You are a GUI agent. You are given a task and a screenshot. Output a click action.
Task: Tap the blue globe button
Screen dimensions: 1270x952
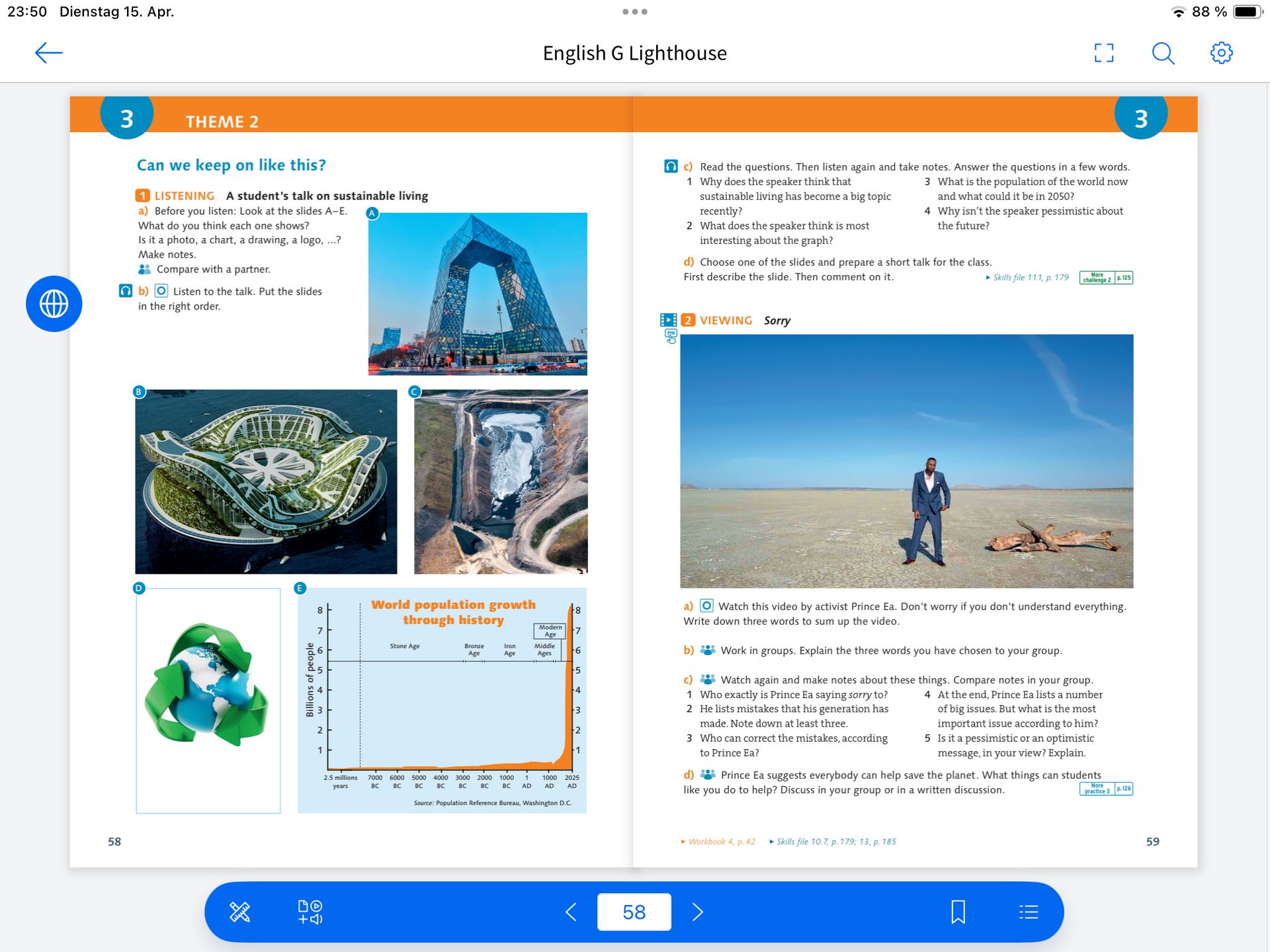tap(54, 304)
